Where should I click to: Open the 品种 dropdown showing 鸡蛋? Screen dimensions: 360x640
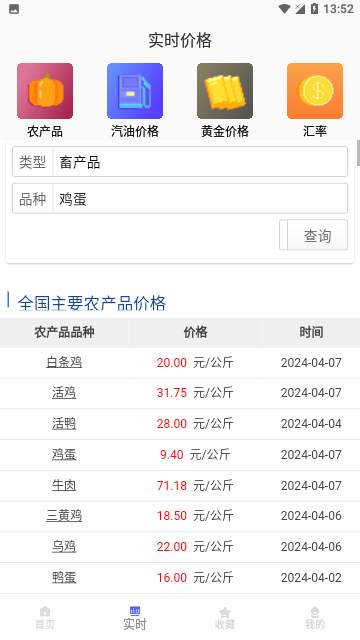click(180, 198)
